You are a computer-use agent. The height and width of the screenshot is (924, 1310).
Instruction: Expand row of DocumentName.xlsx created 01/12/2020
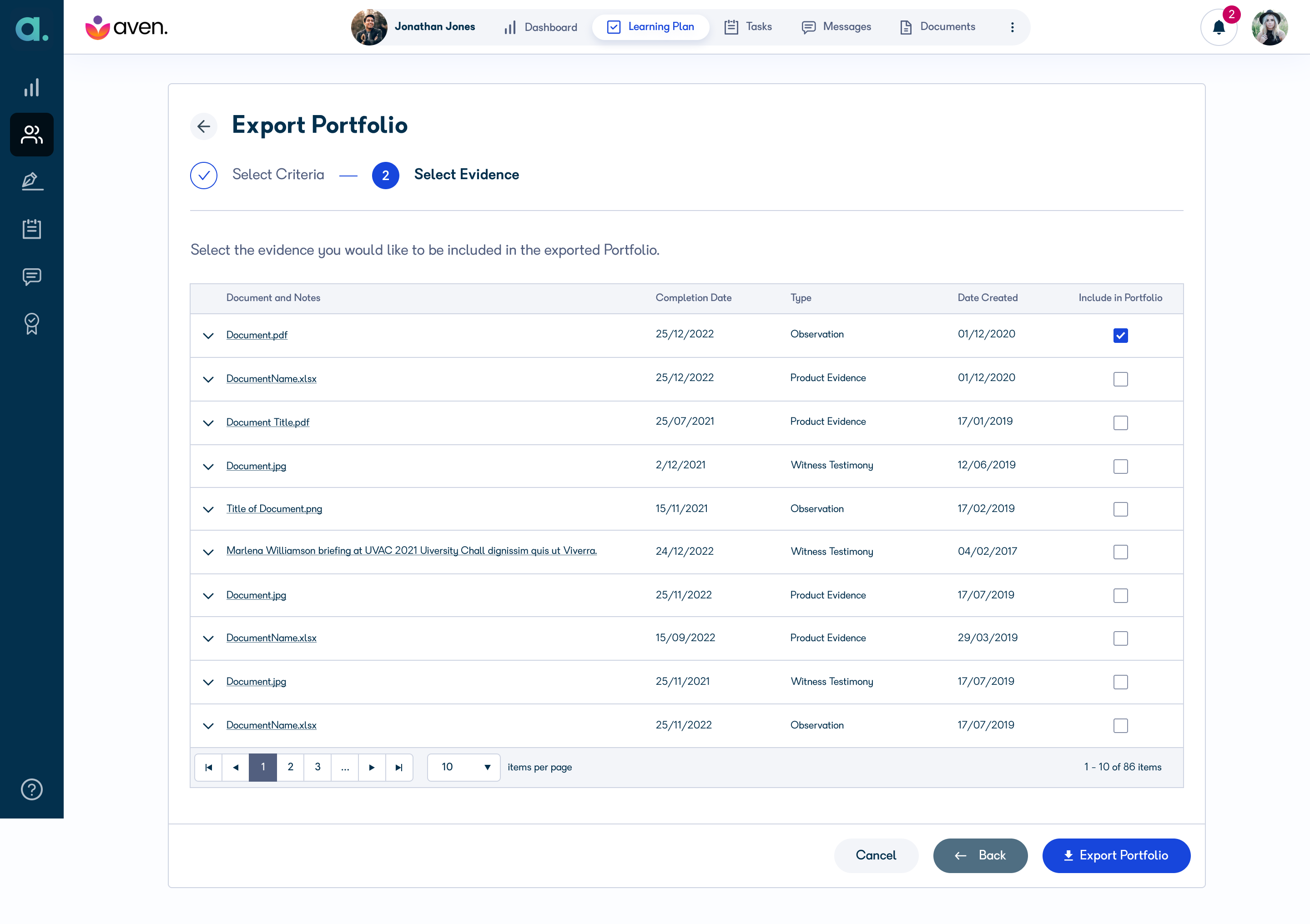(x=208, y=380)
